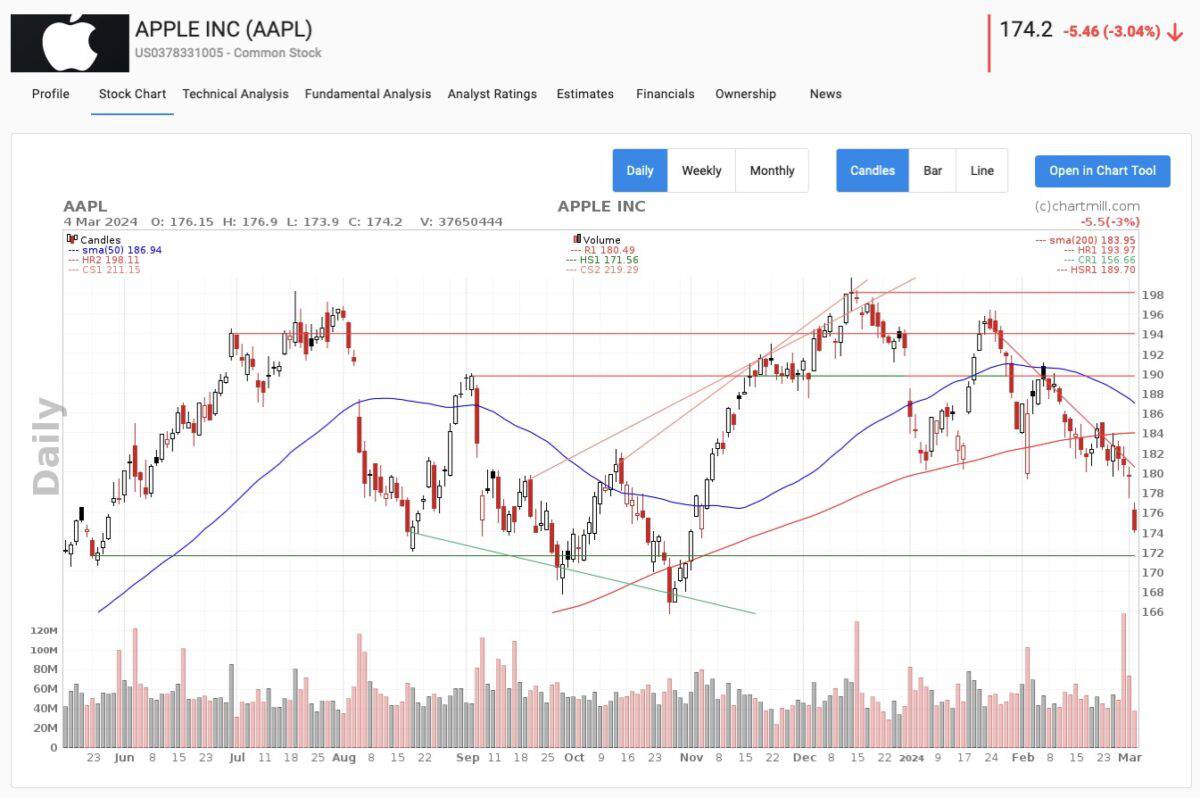Open the Technical Analysis tab
Screen dimensions: 1200x798
point(235,94)
